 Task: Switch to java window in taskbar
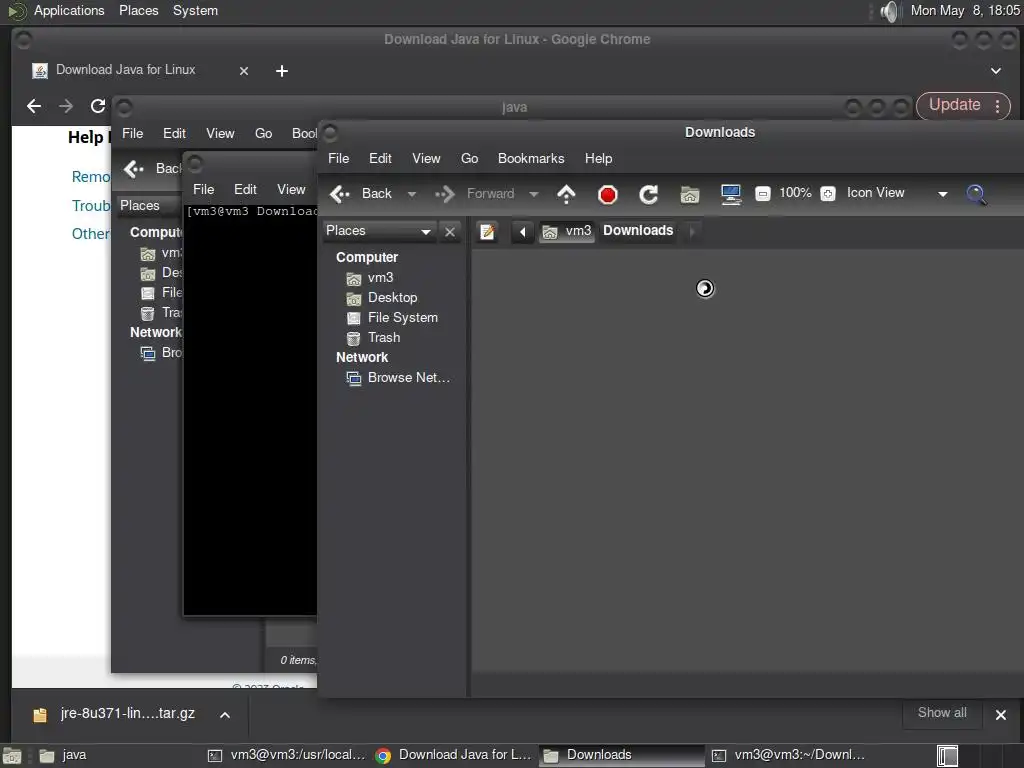coord(118,756)
